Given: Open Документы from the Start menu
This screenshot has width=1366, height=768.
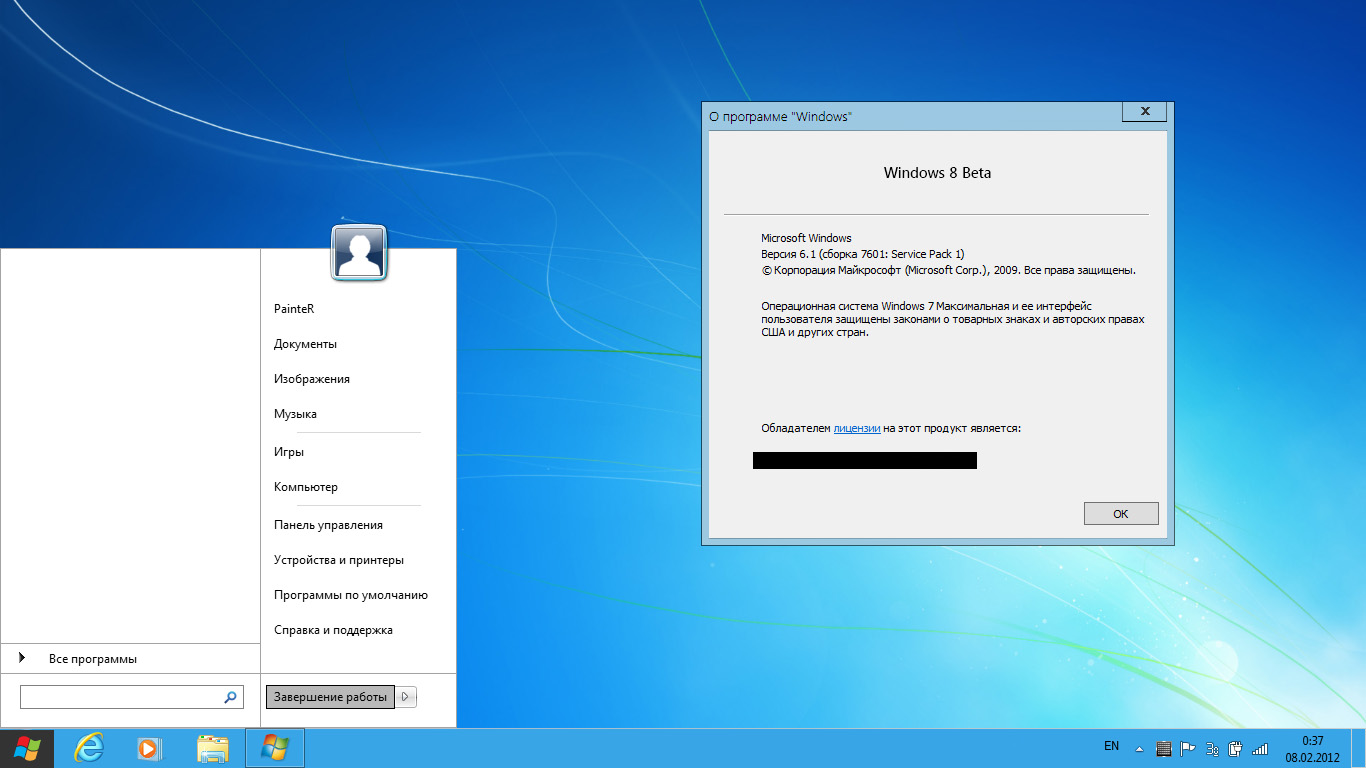Looking at the screenshot, I should pyautogui.click(x=305, y=344).
